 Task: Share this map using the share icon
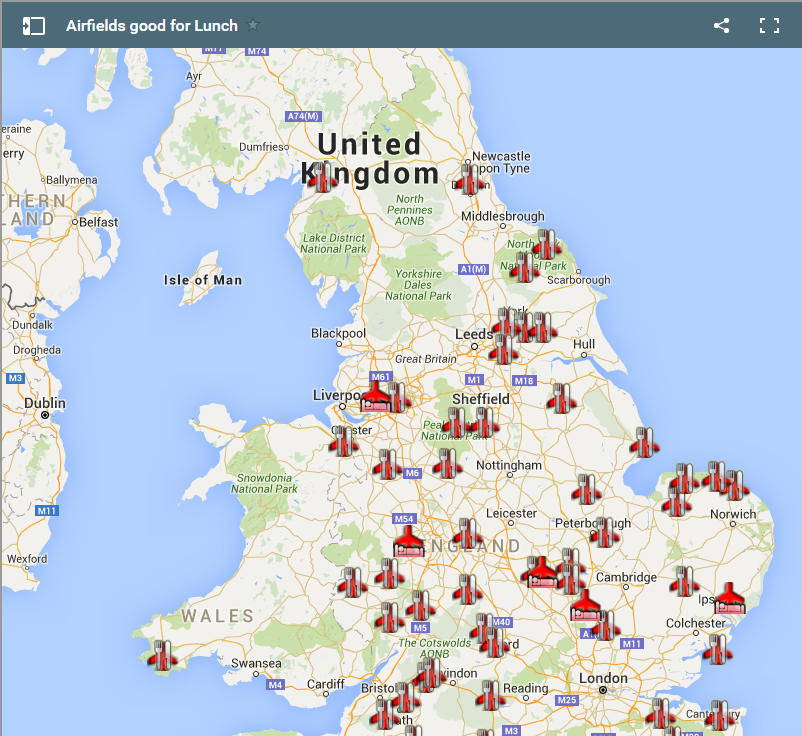click(x=721, y=26)
